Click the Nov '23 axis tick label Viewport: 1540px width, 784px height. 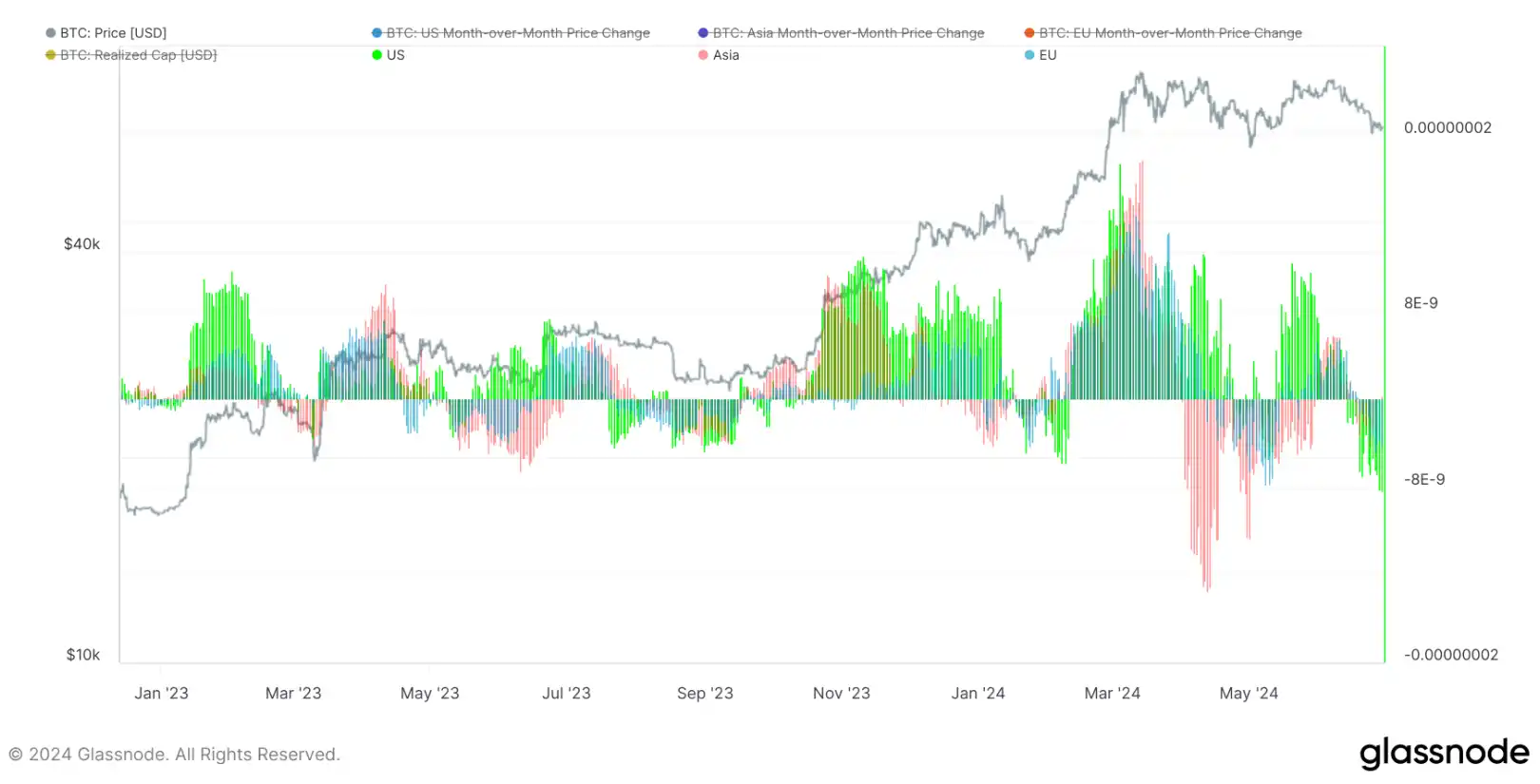[x=841, y=693]
